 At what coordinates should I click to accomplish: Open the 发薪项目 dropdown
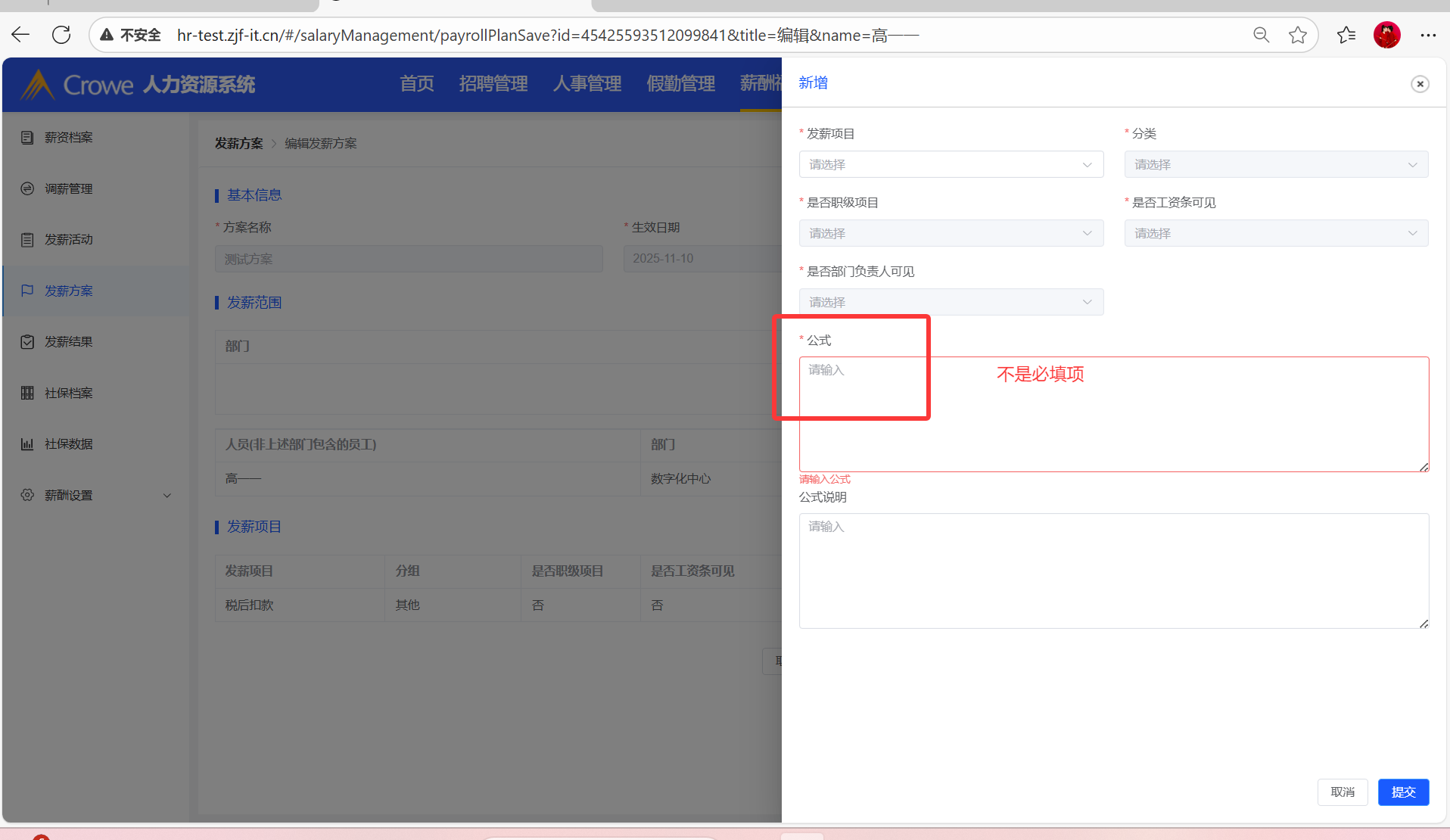click(951, 164)
